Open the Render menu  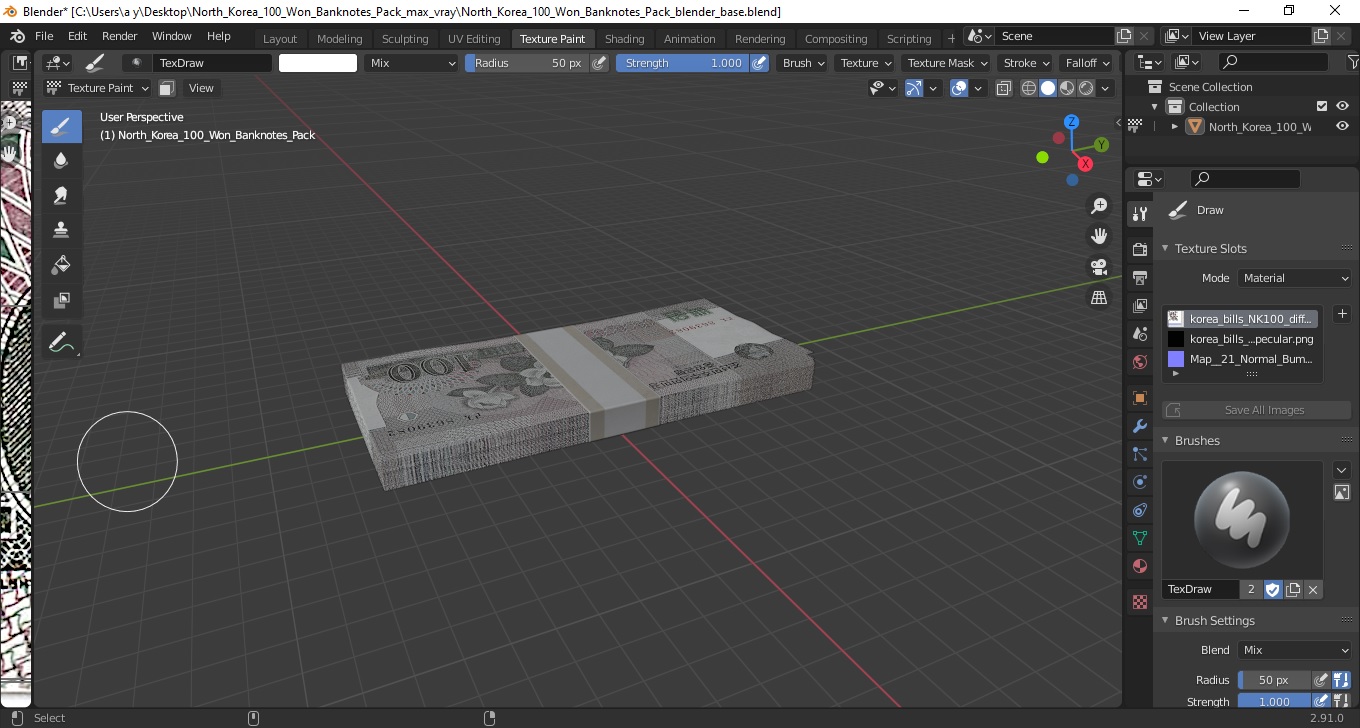tap(119, 36)
